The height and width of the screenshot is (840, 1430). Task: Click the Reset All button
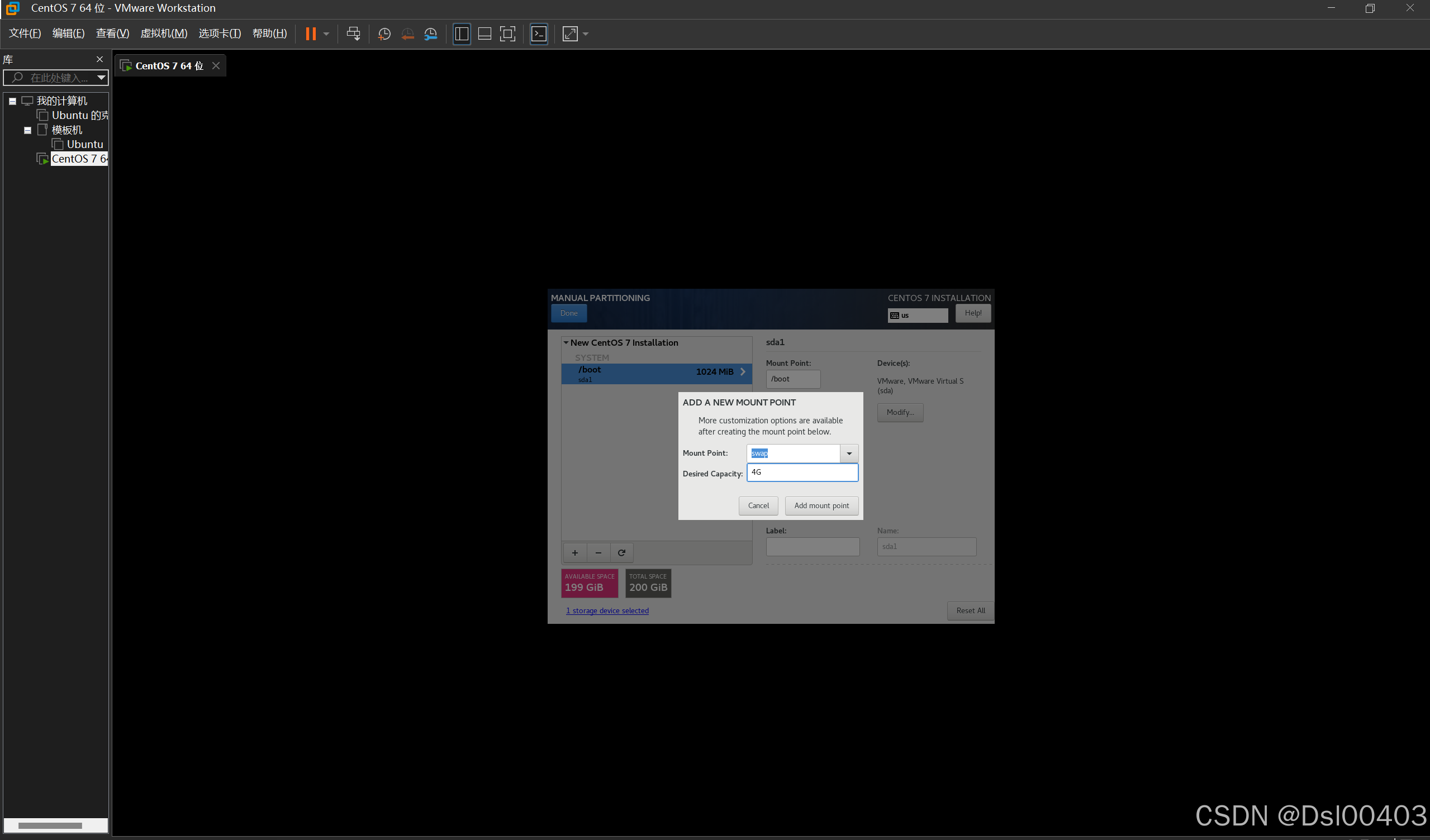[970, 611]
